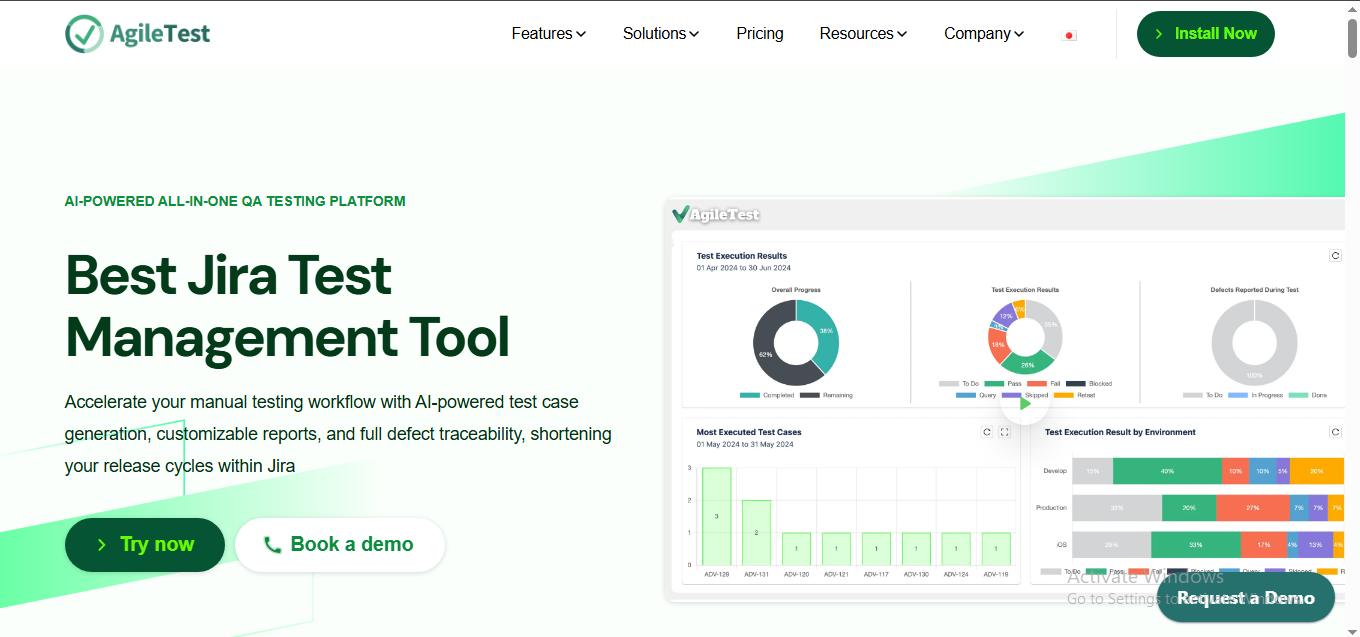Open the Features dropdown menu

pos(548,33)
